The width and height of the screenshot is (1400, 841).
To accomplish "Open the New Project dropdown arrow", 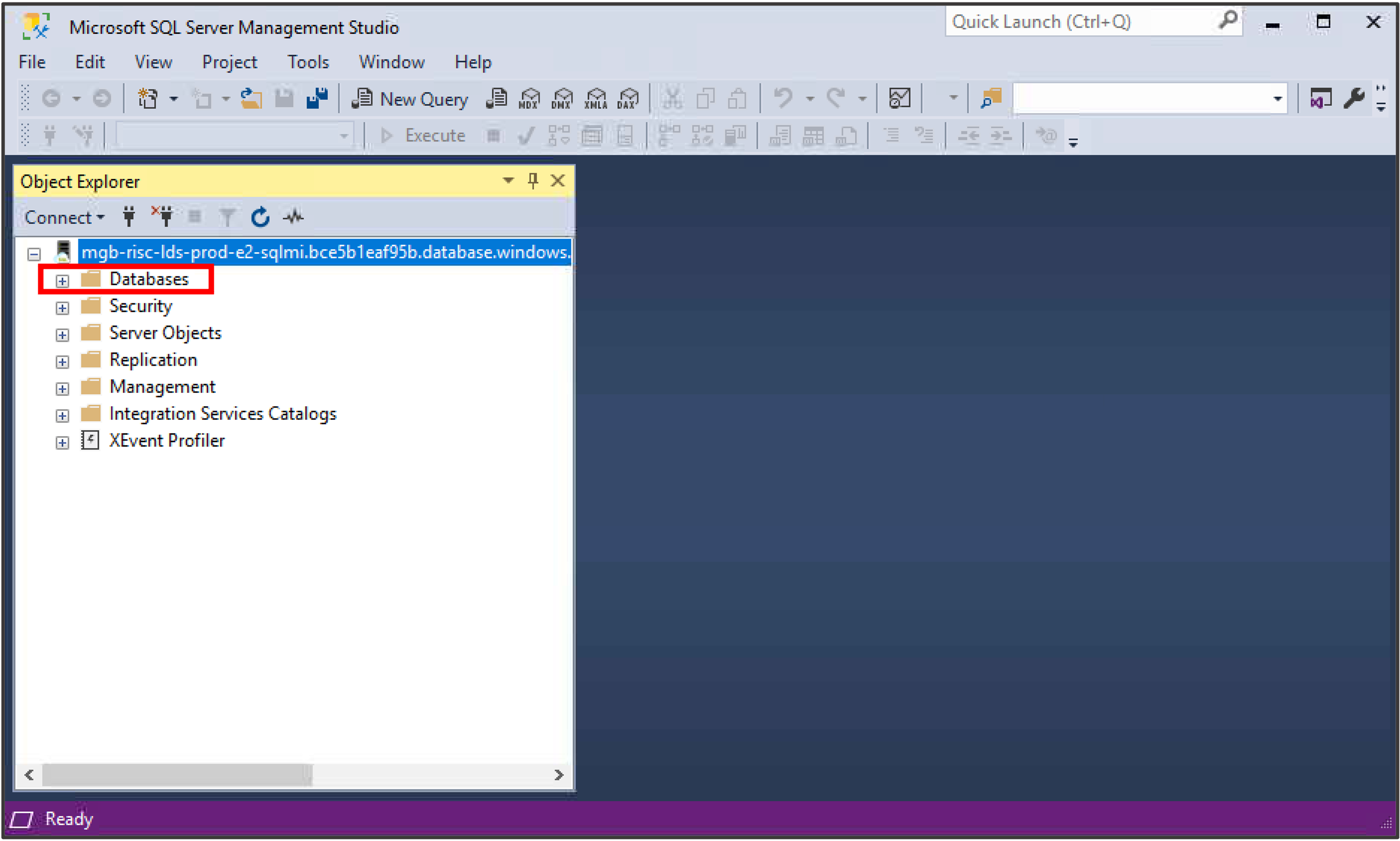I will pyautogui.click(x=173, y=99).
